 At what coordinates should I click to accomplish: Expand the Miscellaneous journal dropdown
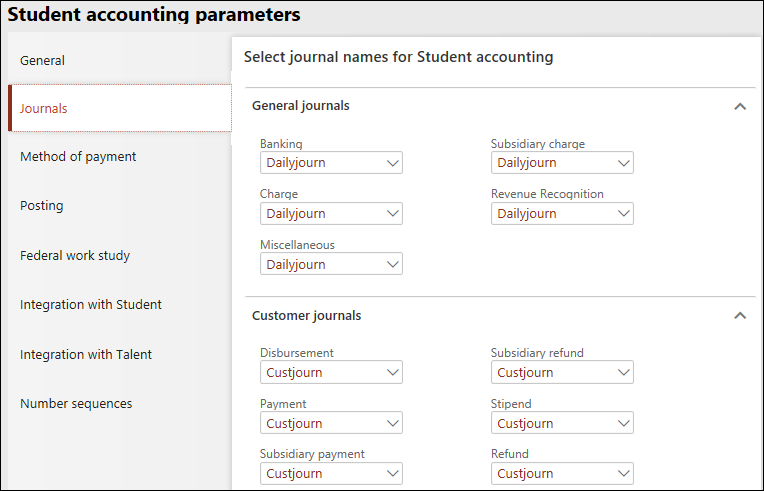pos(391,265)
